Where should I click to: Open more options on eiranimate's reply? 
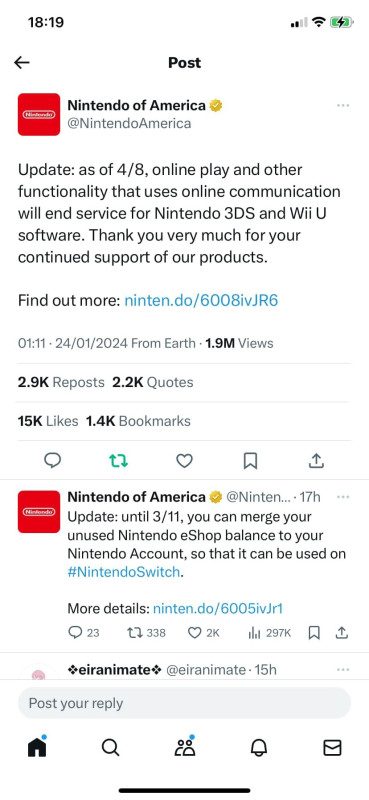coord(343,669)
